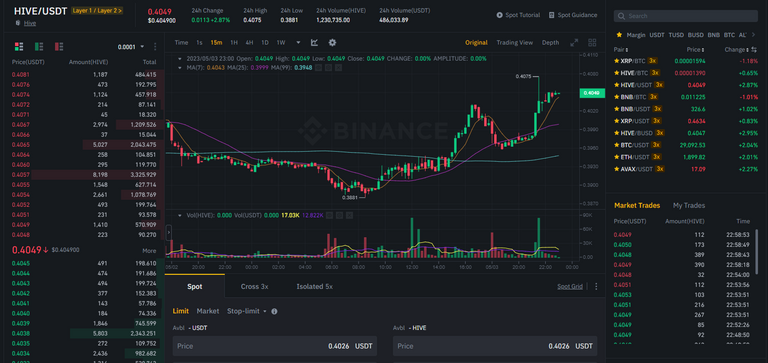Screen dimensions: 768x363
Task: Expand chart to fullscreen
Action: tap(574, 43)
